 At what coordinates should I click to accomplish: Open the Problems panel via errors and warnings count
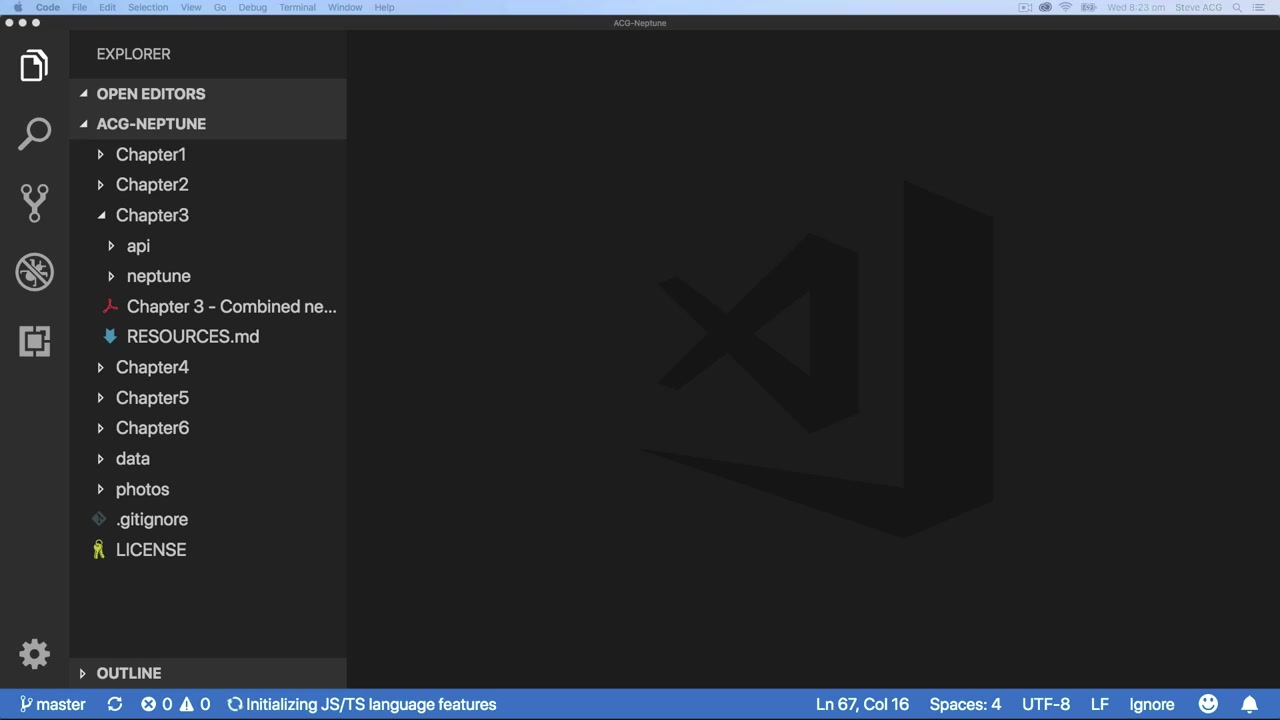(176, 704)
